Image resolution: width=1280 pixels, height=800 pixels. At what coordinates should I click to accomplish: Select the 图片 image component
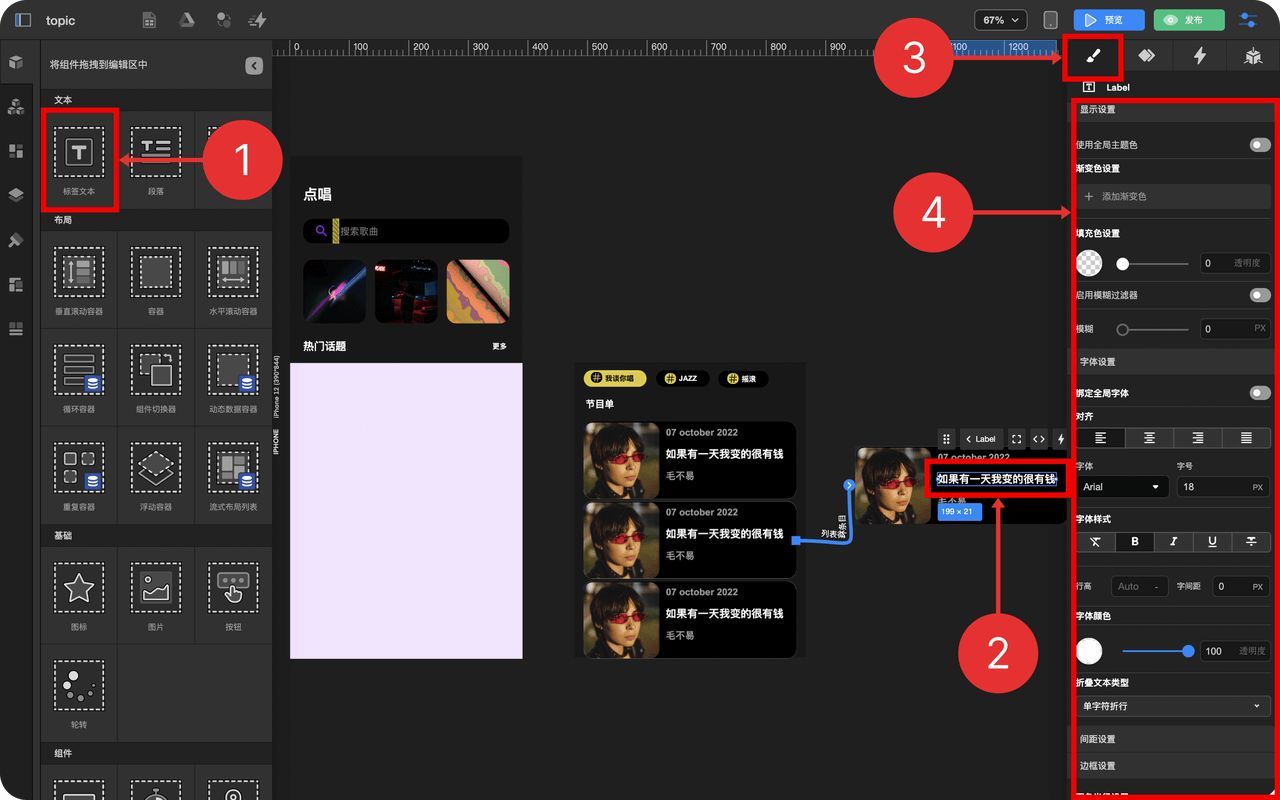coord(156,595)
